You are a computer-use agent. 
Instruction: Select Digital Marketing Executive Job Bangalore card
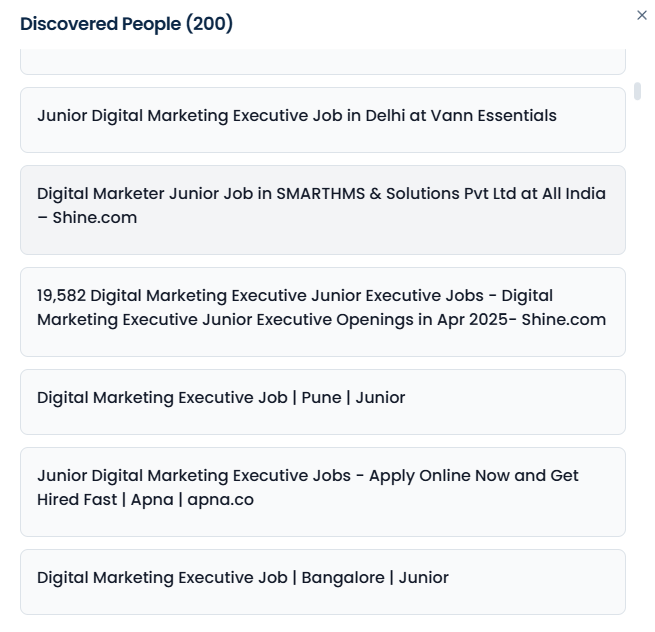coord(322,582)
